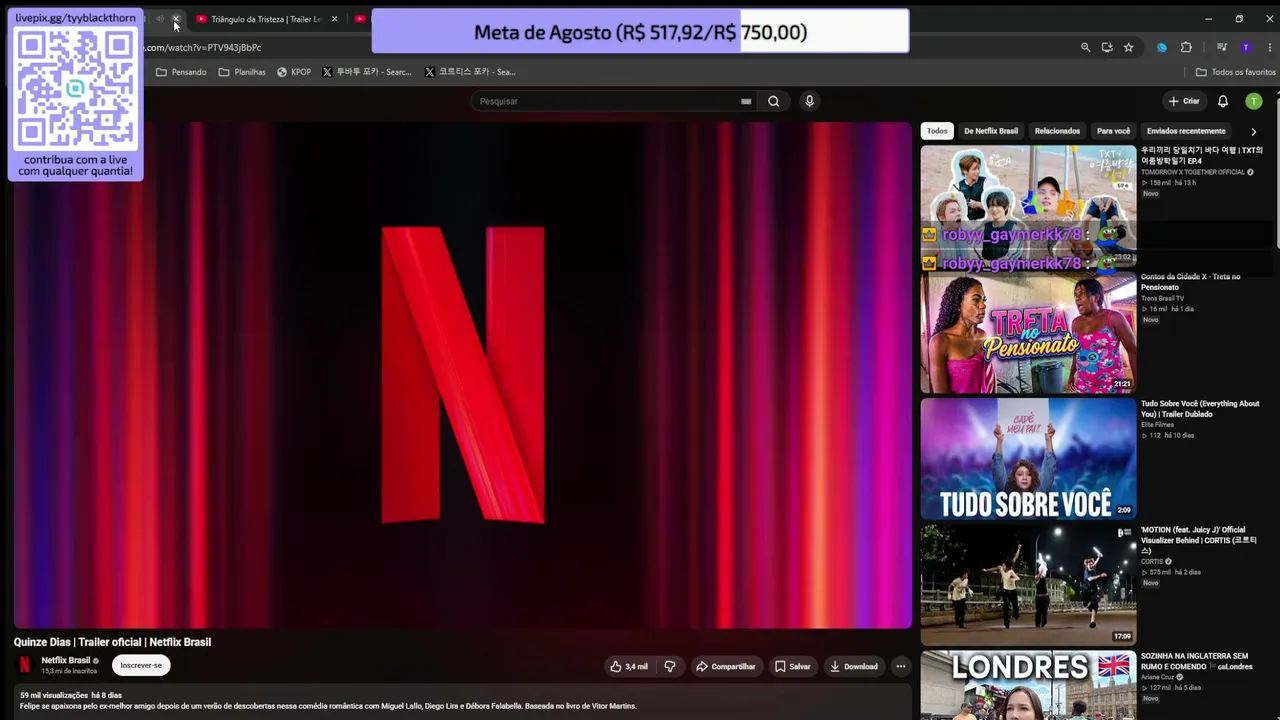Select the Enviados recentemente chip
The image size is (1280, 720).
pos(1186,131)
